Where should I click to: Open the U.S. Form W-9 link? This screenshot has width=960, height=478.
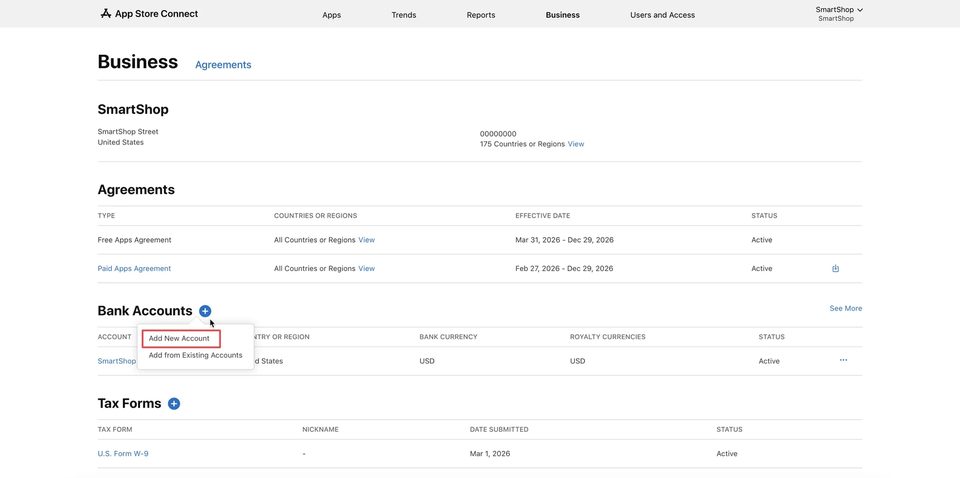(x=122, y=454)
